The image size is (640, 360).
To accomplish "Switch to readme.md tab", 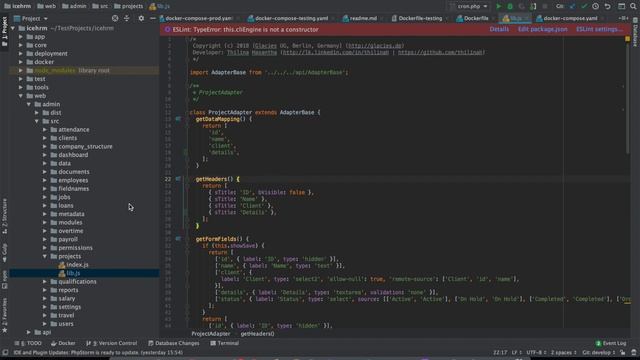I will [x=363, y=18].
